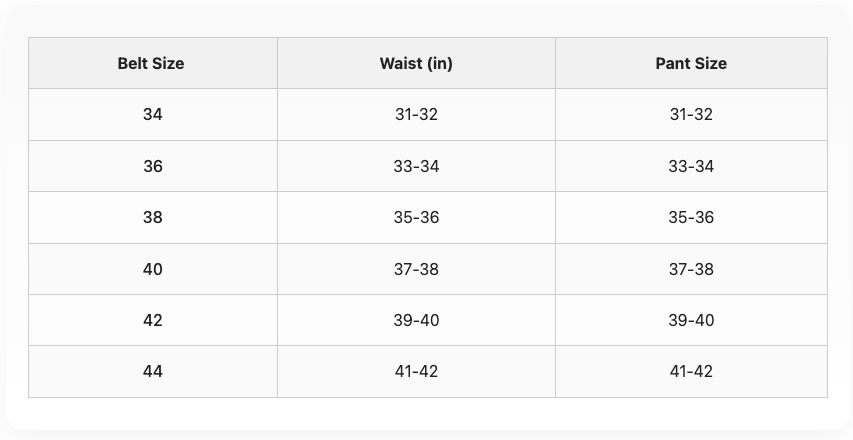
Task: Click 41-42 in the Waist column
Action: (x=416, y=371)
